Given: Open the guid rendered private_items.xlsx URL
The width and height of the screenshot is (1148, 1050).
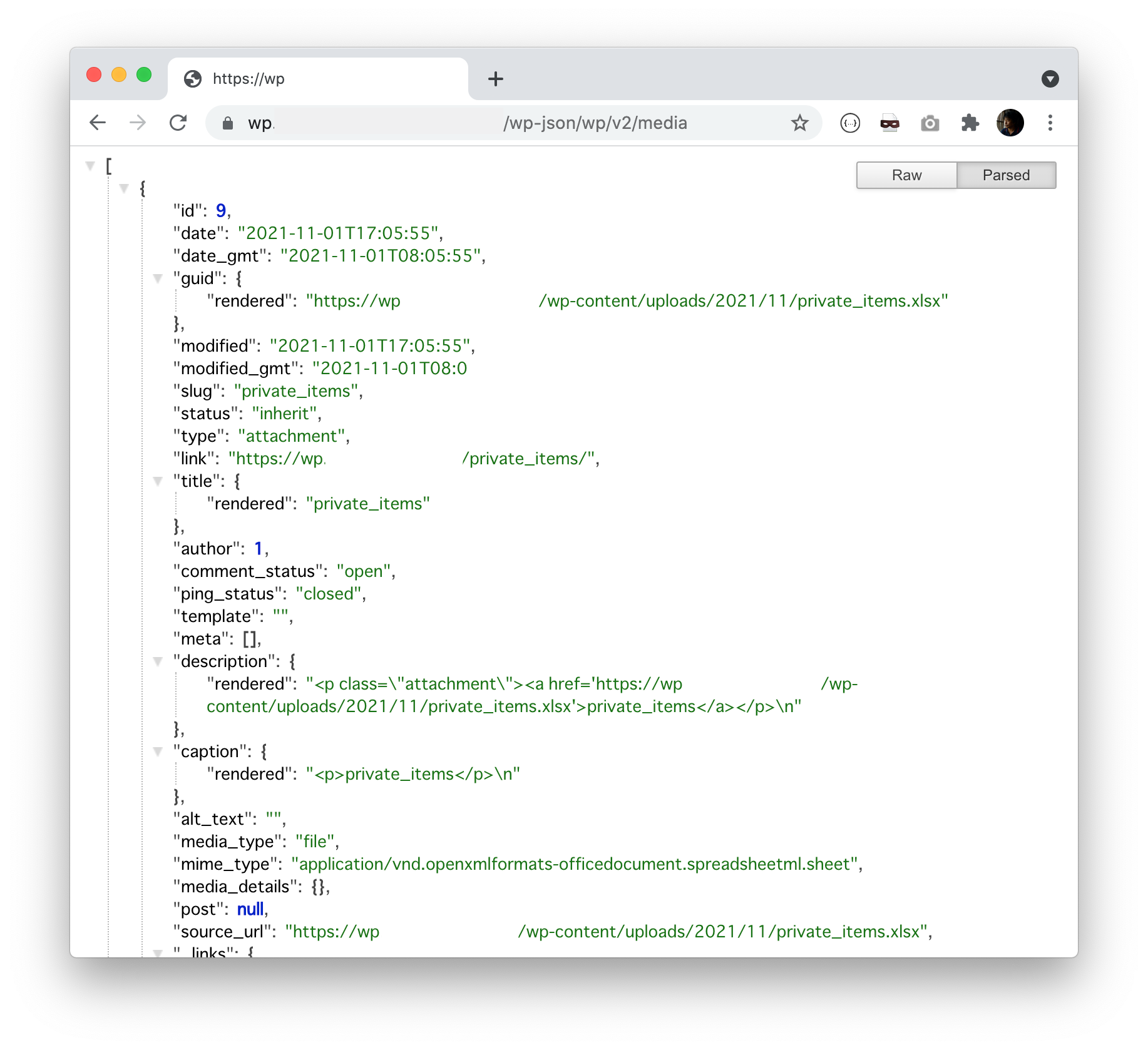Looking at the screenshot, I should point(627,301).
